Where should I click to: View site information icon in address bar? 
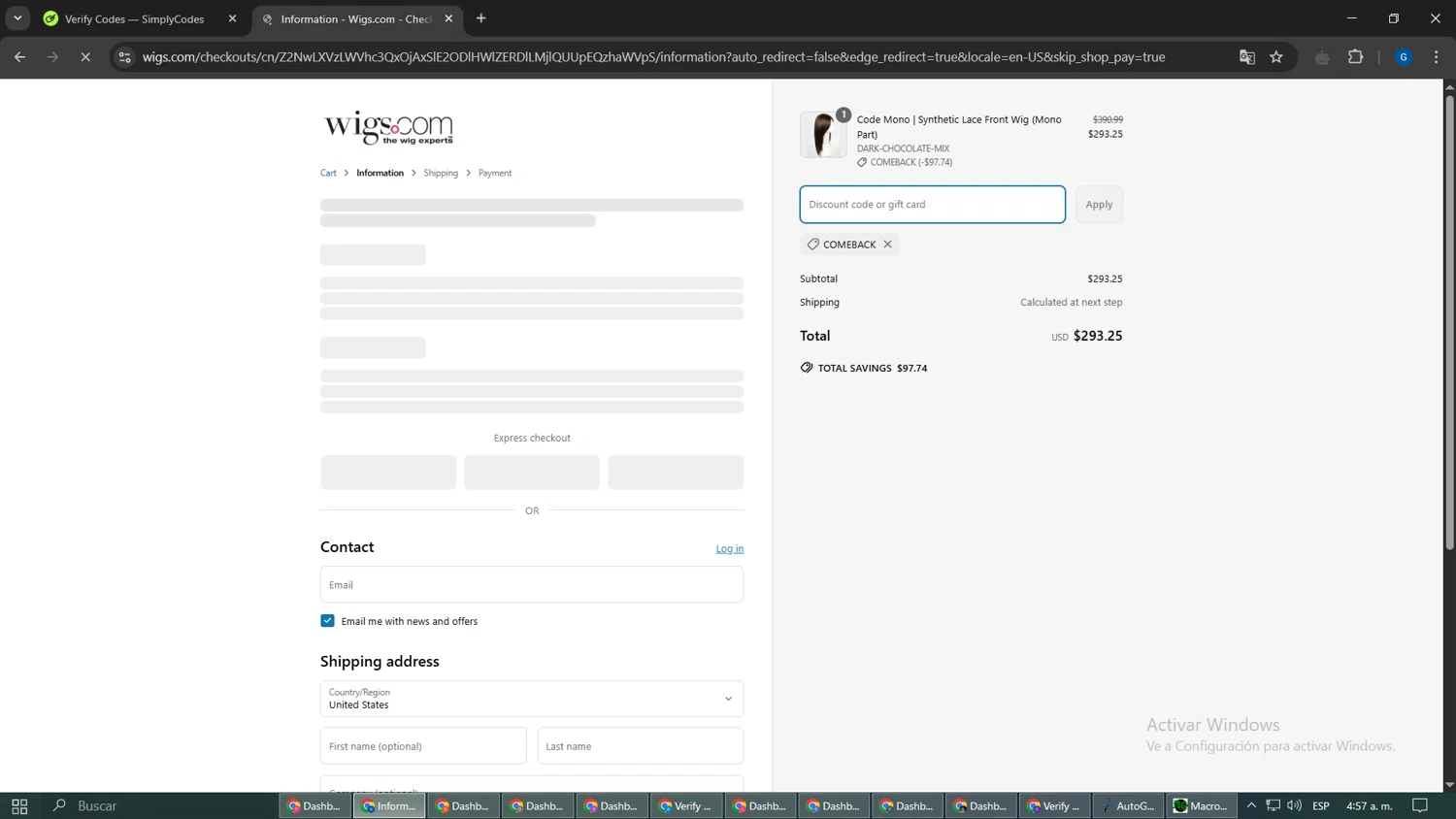[x=124, y=57]
